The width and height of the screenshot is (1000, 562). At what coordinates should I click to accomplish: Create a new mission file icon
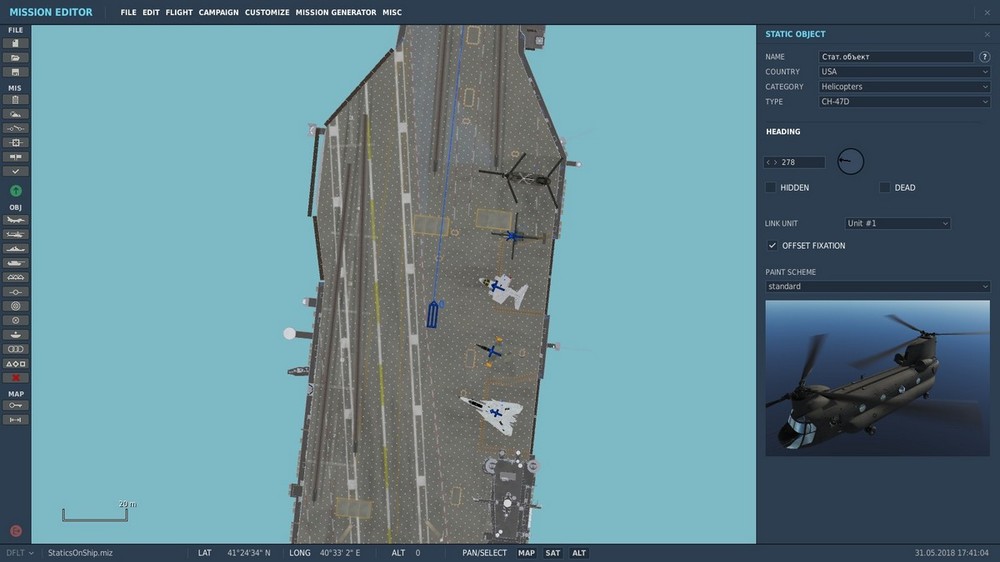pyautogui.click(x=15, y=43)
